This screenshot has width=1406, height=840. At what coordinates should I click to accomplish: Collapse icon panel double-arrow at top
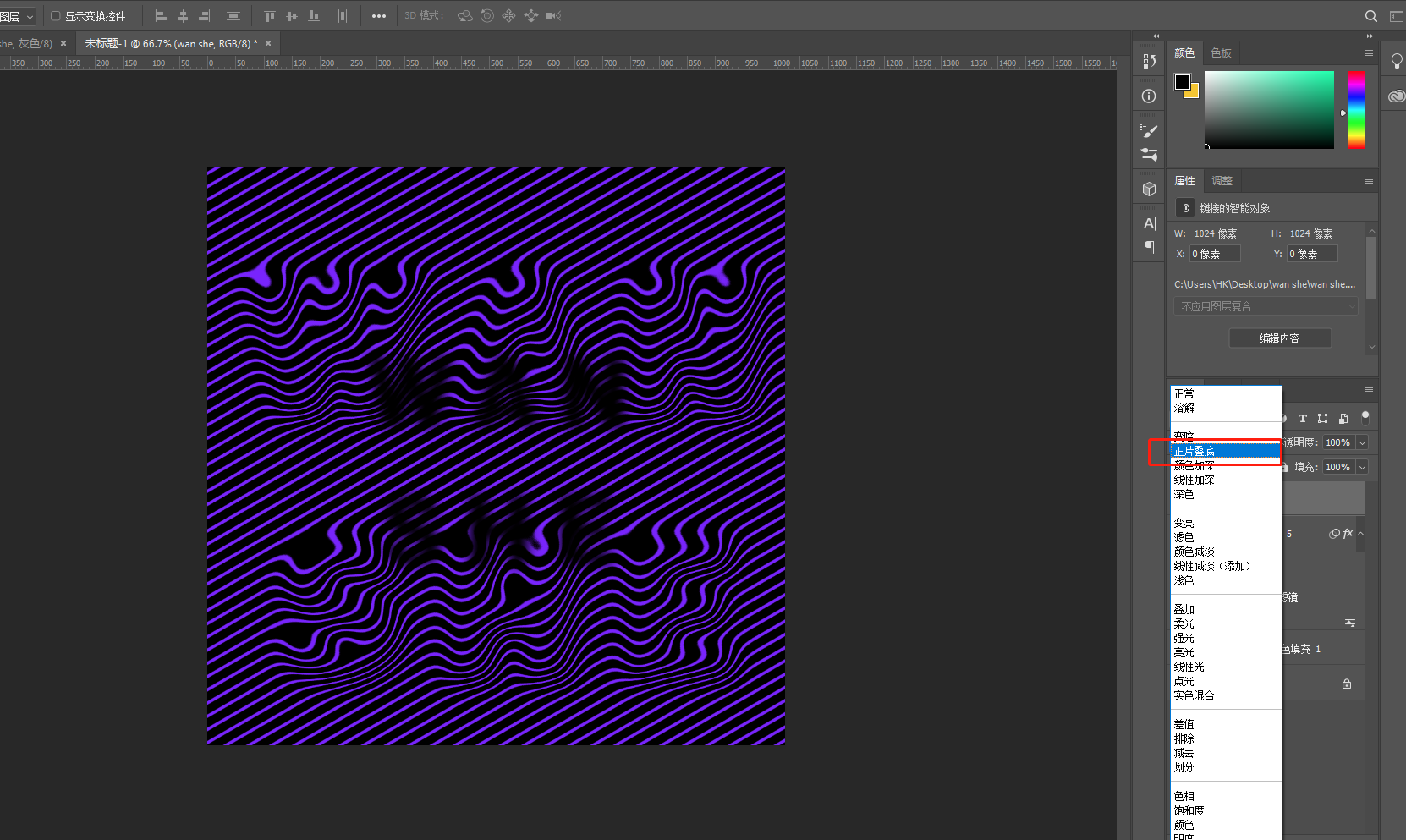click(x=1156, y=36)
